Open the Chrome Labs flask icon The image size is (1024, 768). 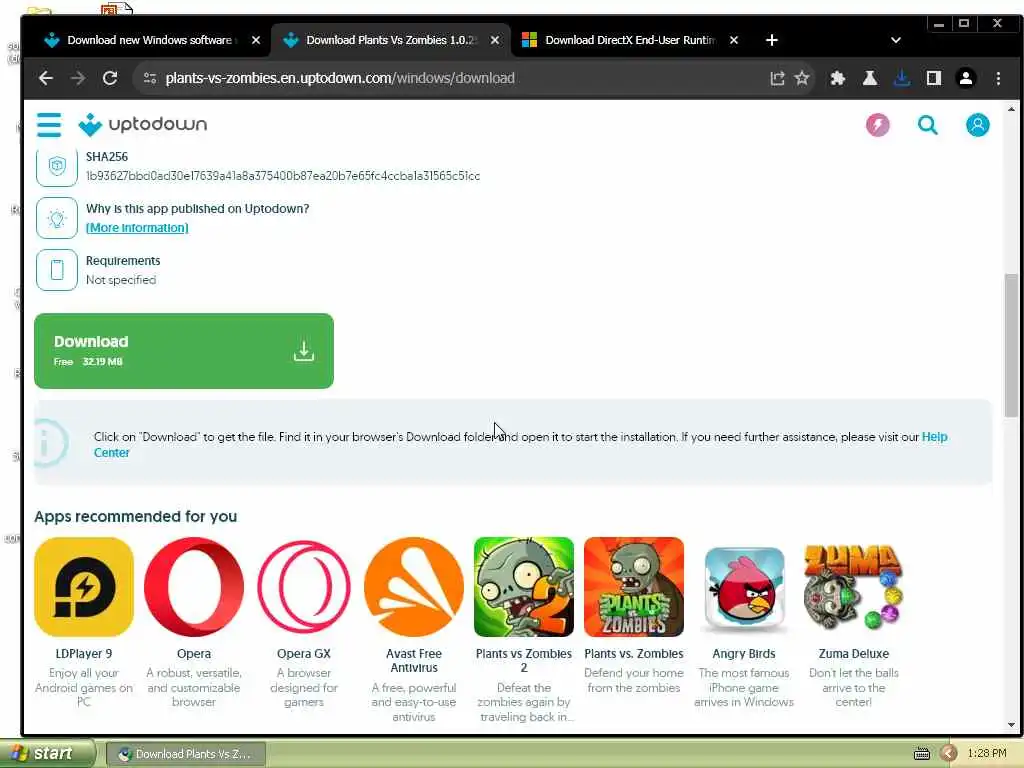870,78
